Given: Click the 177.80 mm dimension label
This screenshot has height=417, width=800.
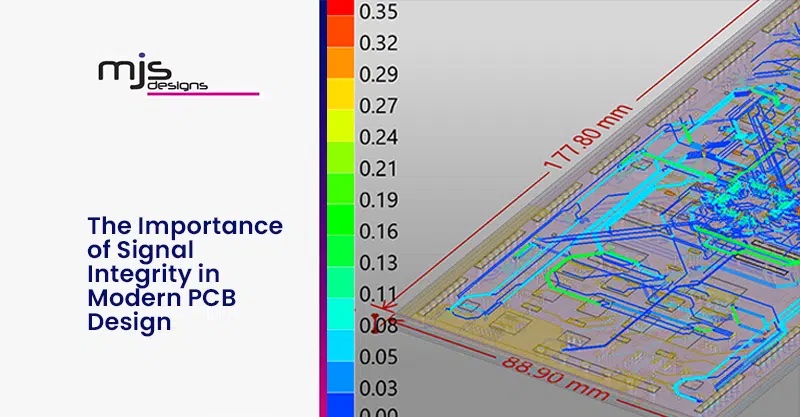Looking at the screenshot, I should pos(588,137).
